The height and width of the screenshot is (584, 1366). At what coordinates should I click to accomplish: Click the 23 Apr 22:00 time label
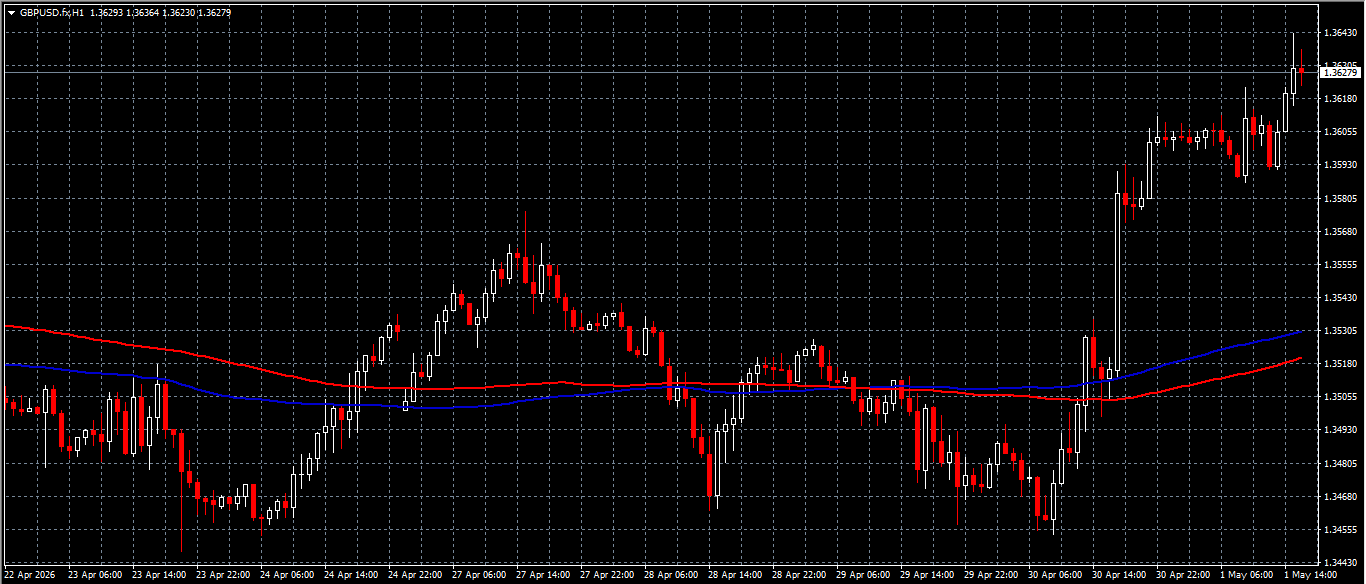(224, 576)
